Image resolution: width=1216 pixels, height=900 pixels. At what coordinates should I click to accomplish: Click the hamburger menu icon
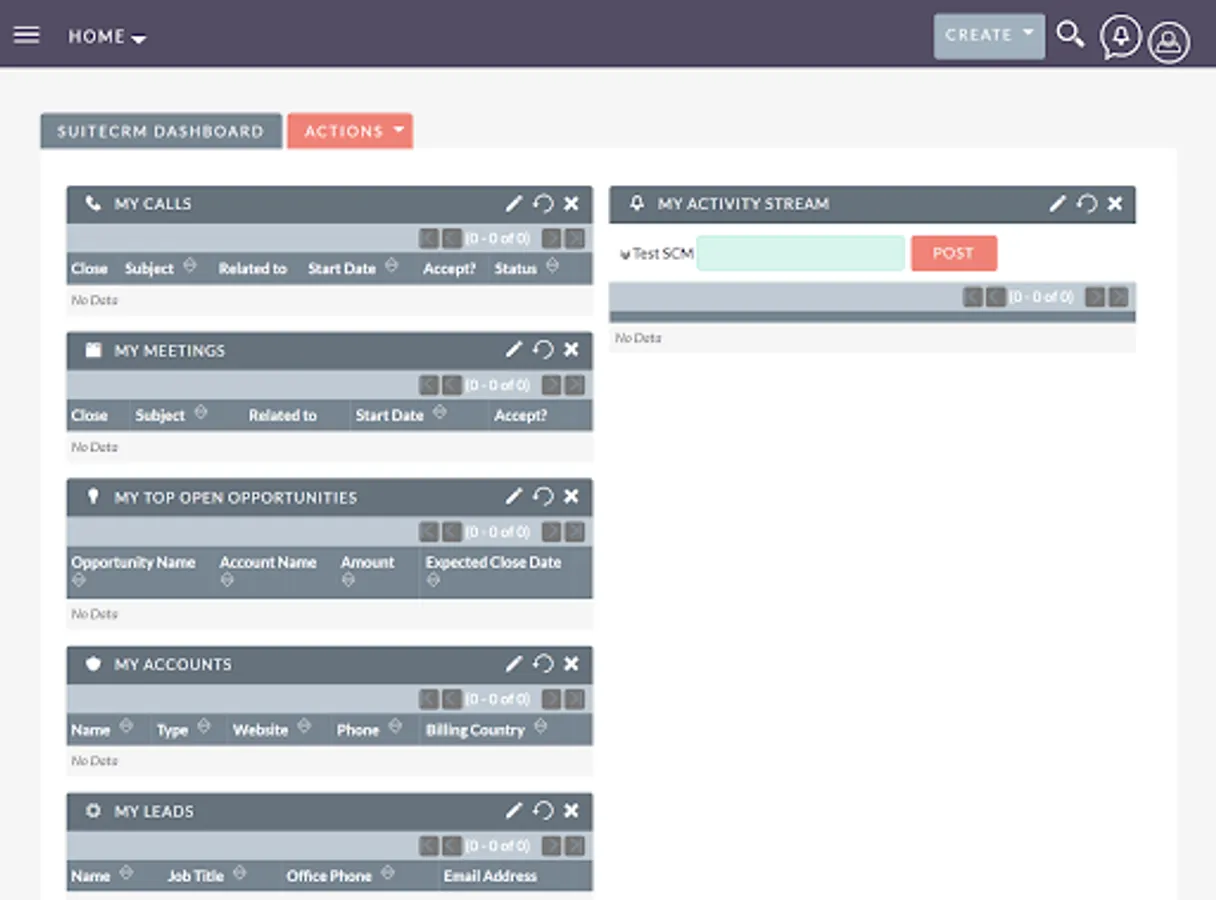pyautogui.click(x=26, y=33)
